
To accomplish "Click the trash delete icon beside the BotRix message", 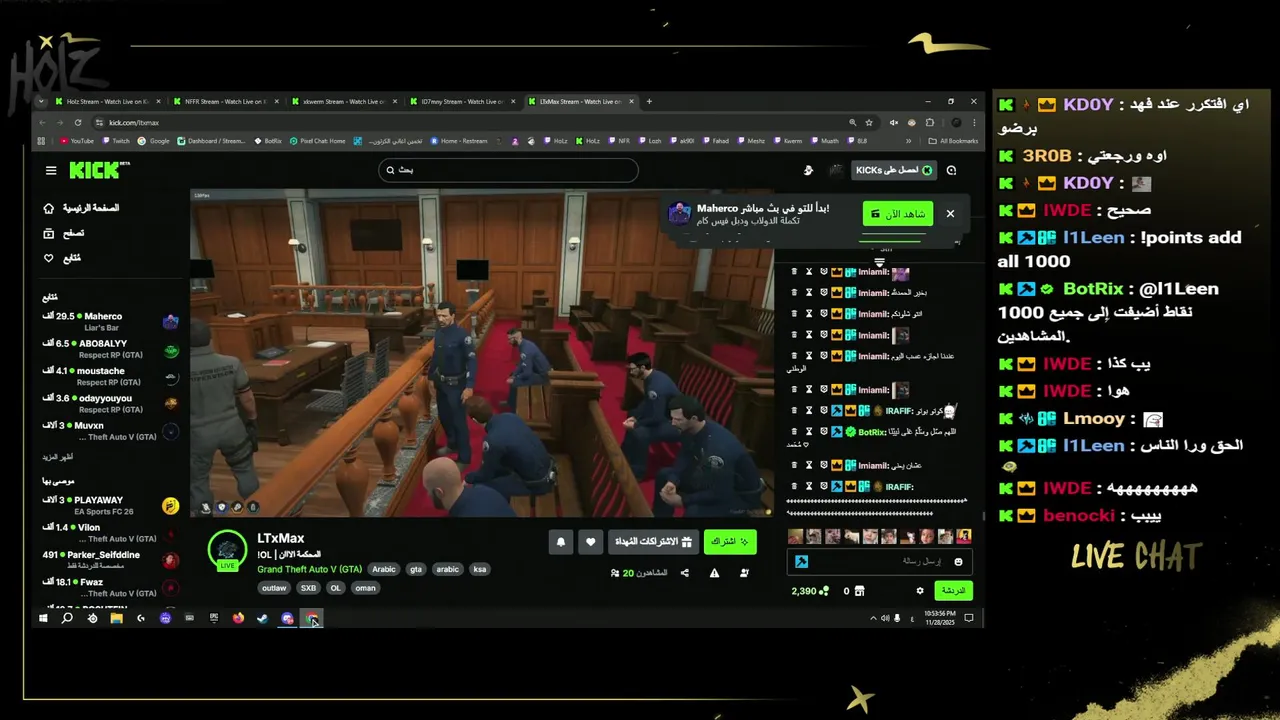I will [x=795, y=432].
